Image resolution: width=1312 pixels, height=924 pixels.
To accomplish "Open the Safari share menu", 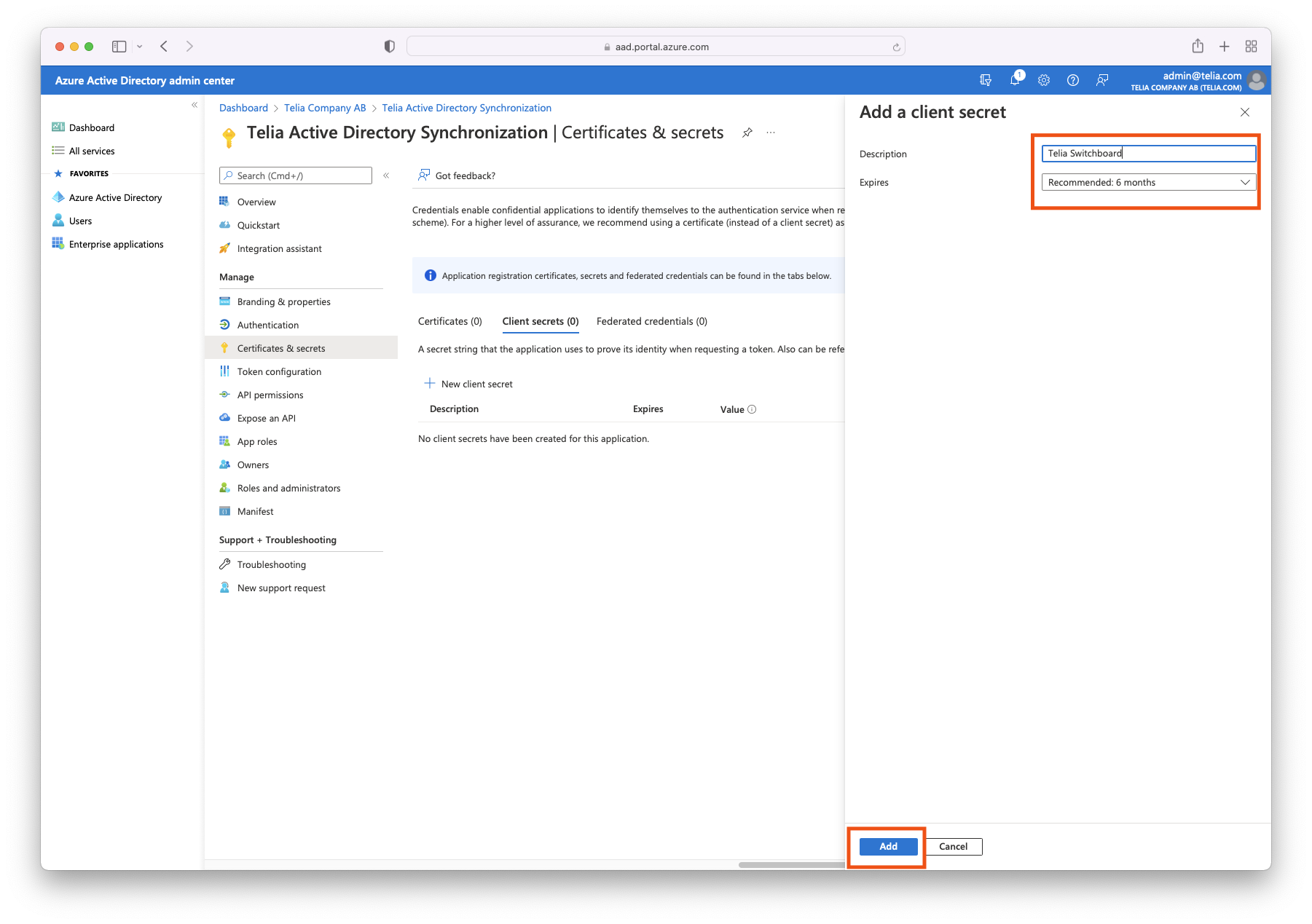I will [x=1198, y=47].
